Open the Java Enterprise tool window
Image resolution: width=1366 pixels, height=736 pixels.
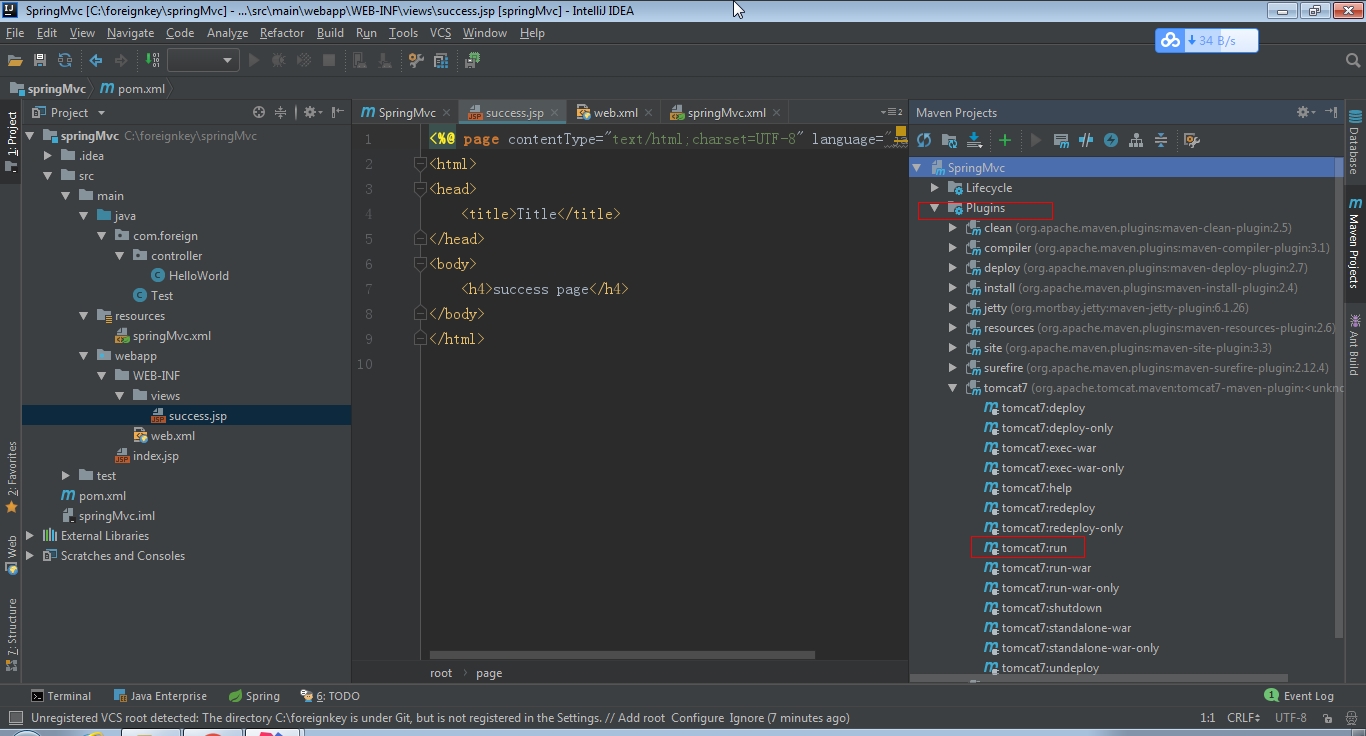click(x=160, y=696)
